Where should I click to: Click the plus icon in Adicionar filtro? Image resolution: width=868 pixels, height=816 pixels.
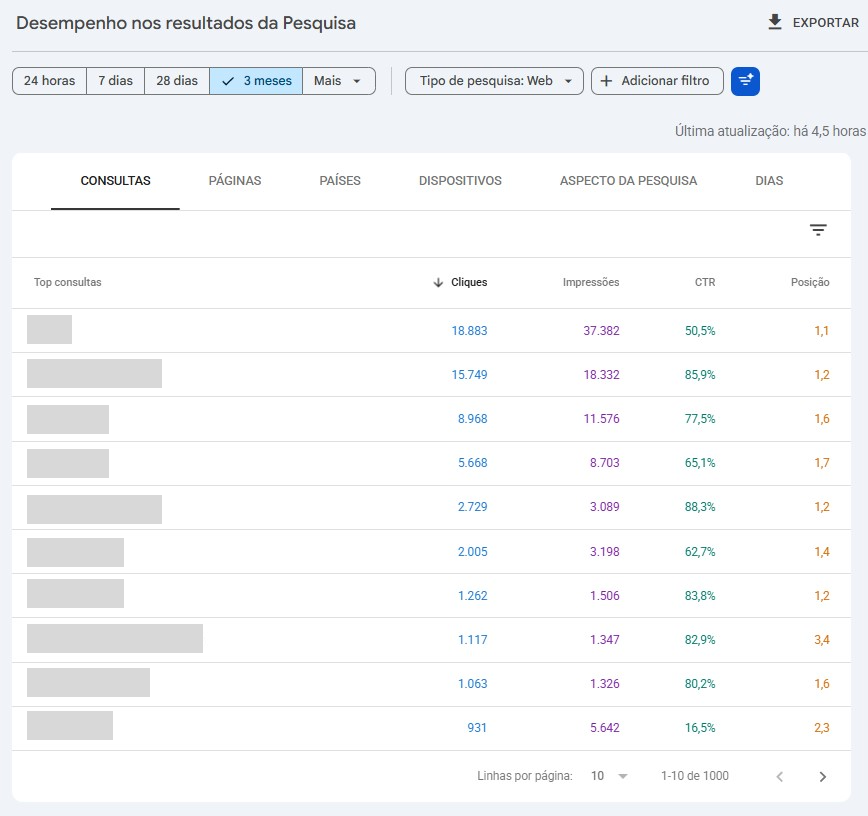(606, 81)
